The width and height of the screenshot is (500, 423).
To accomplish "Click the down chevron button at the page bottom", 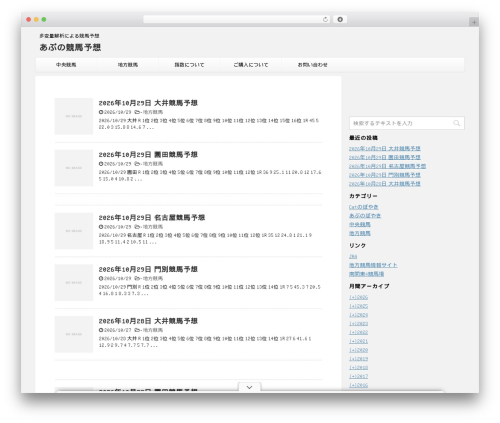I will pos(249,387).
